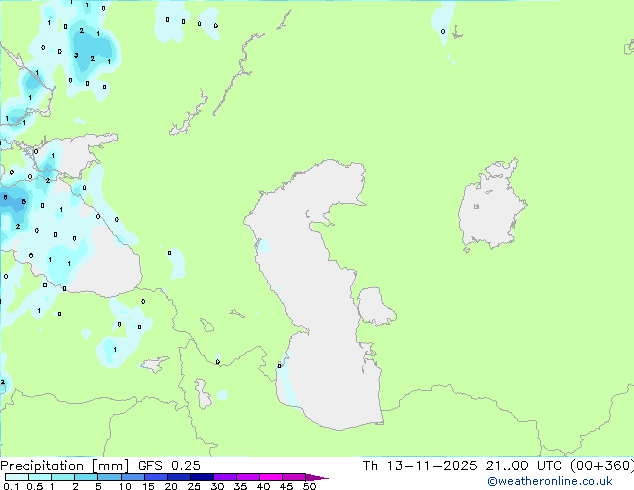This screenshot has height=490, width=634.
Task: Select the 20–25 mm legend color swatch
Action: pyautogui.click(x=178, y=477)
